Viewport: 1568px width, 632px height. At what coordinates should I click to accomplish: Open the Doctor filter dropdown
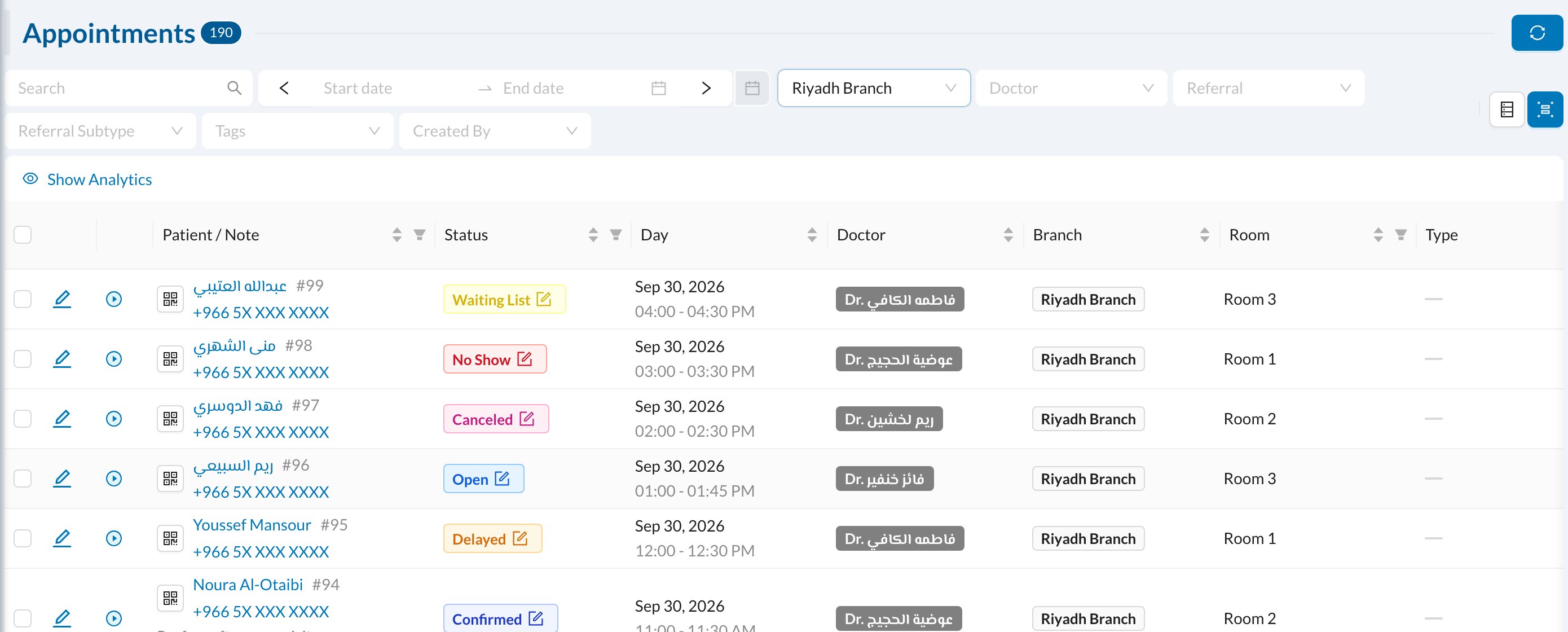point(1071,88)
